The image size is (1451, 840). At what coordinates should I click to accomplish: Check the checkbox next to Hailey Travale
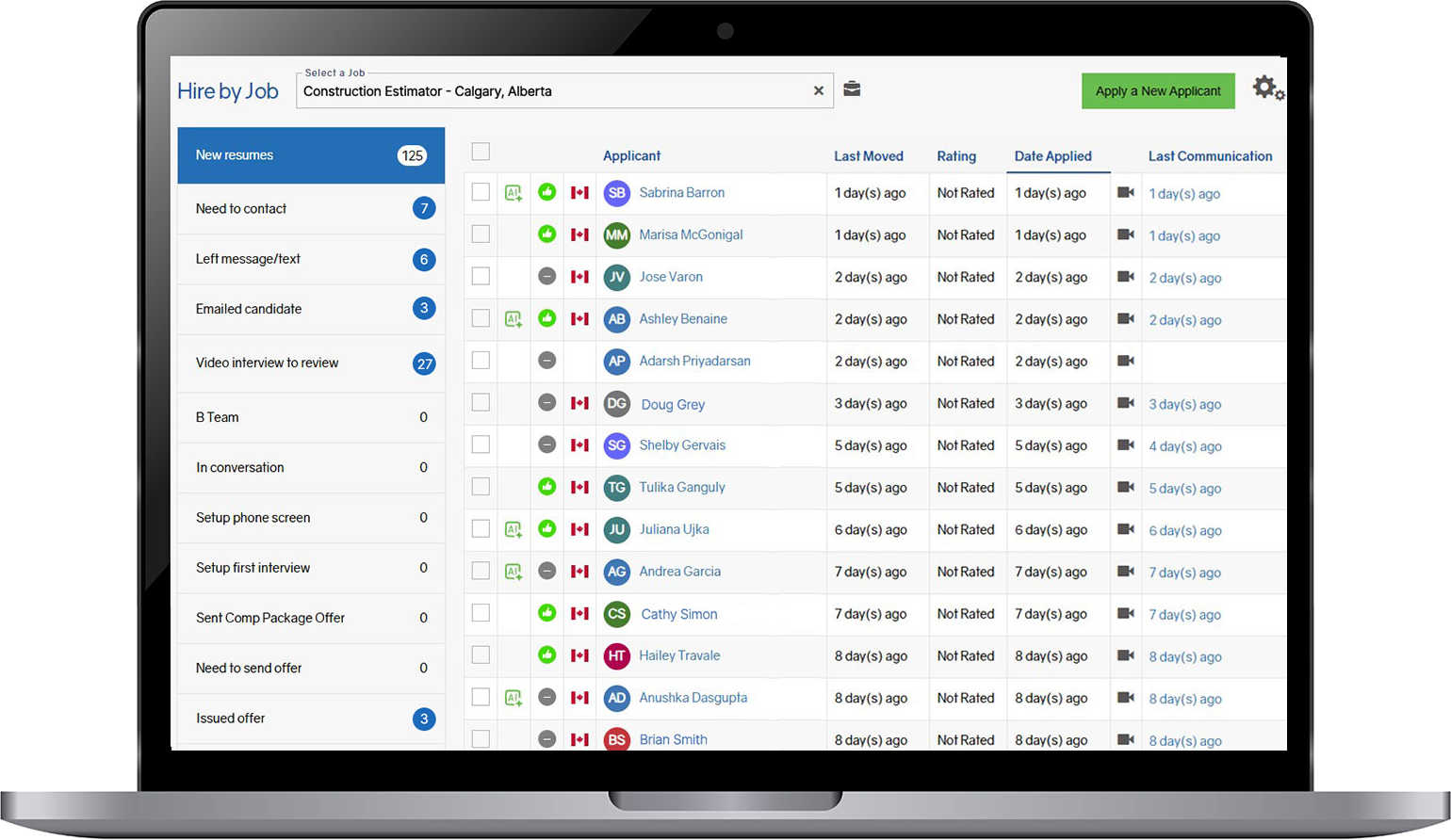coord(481,654)
